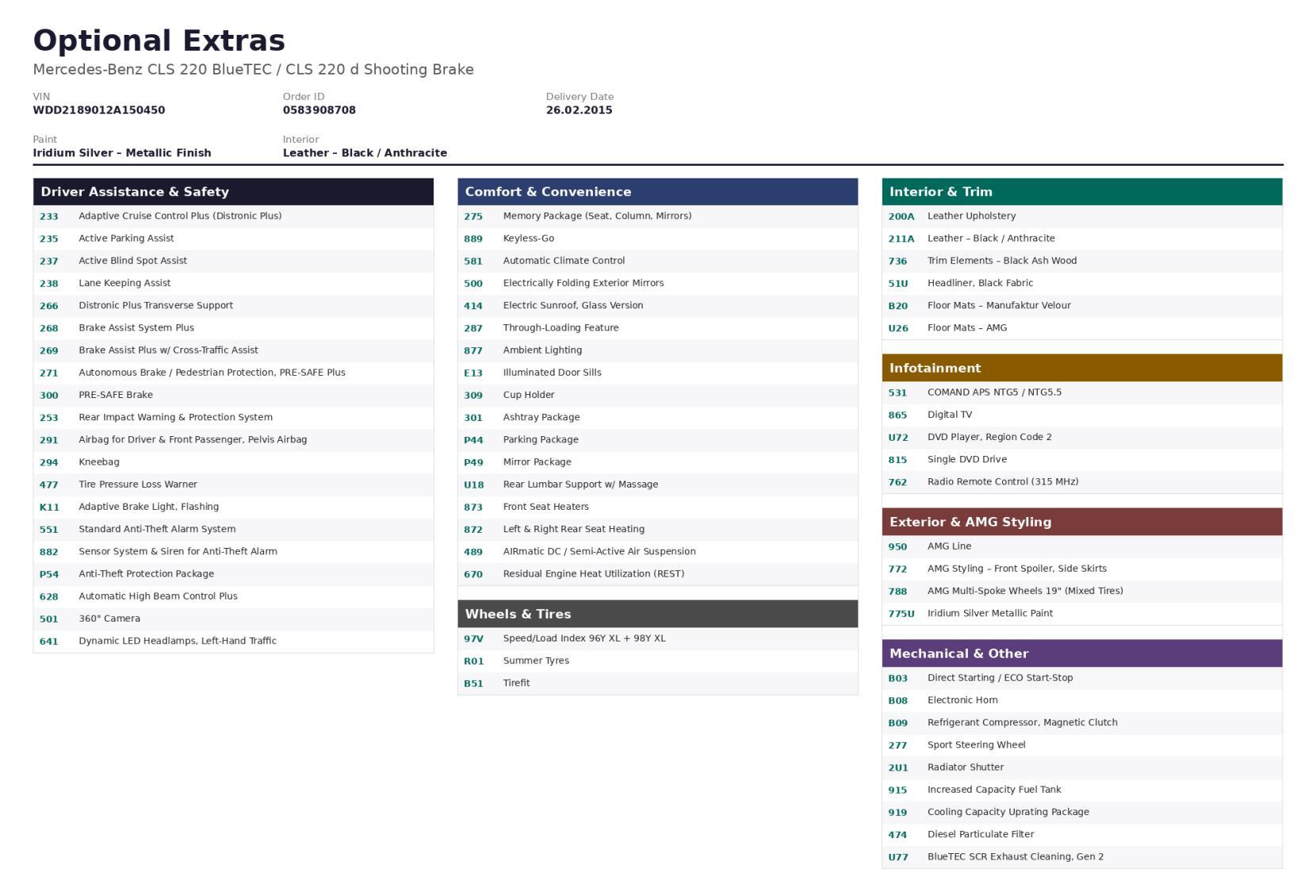This screenshot has height=896, width=1316.
Task: Click "Automatic High Beam Control Plus" entry
Action: [233, 596]
